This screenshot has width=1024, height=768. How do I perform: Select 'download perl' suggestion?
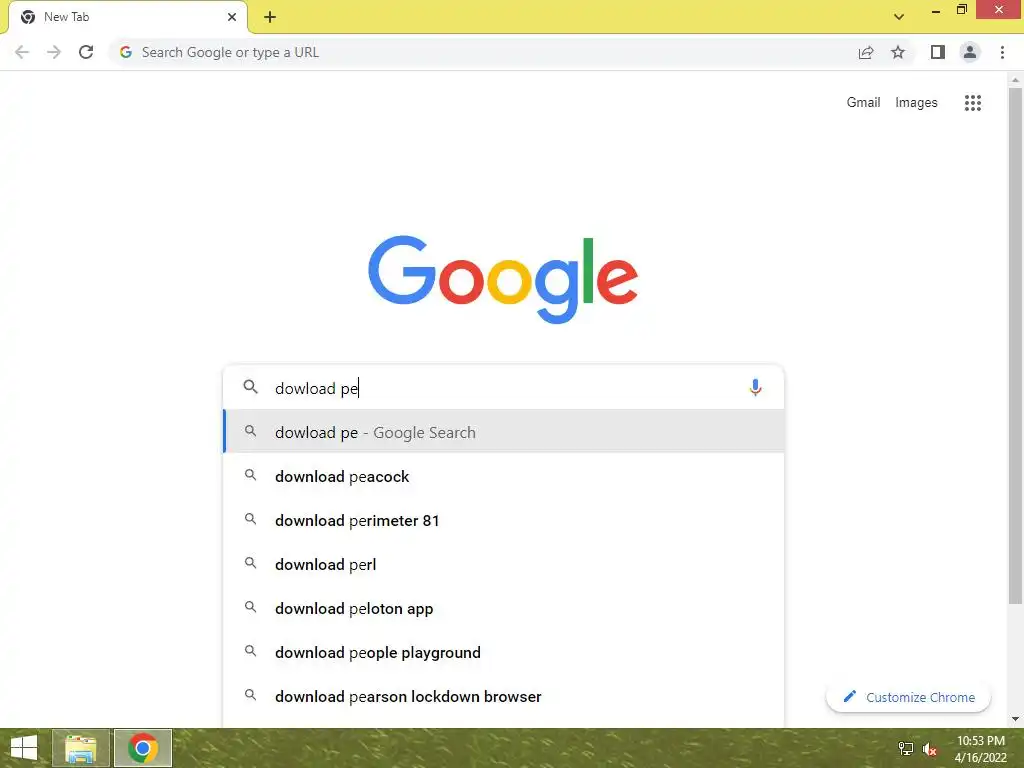504,564
